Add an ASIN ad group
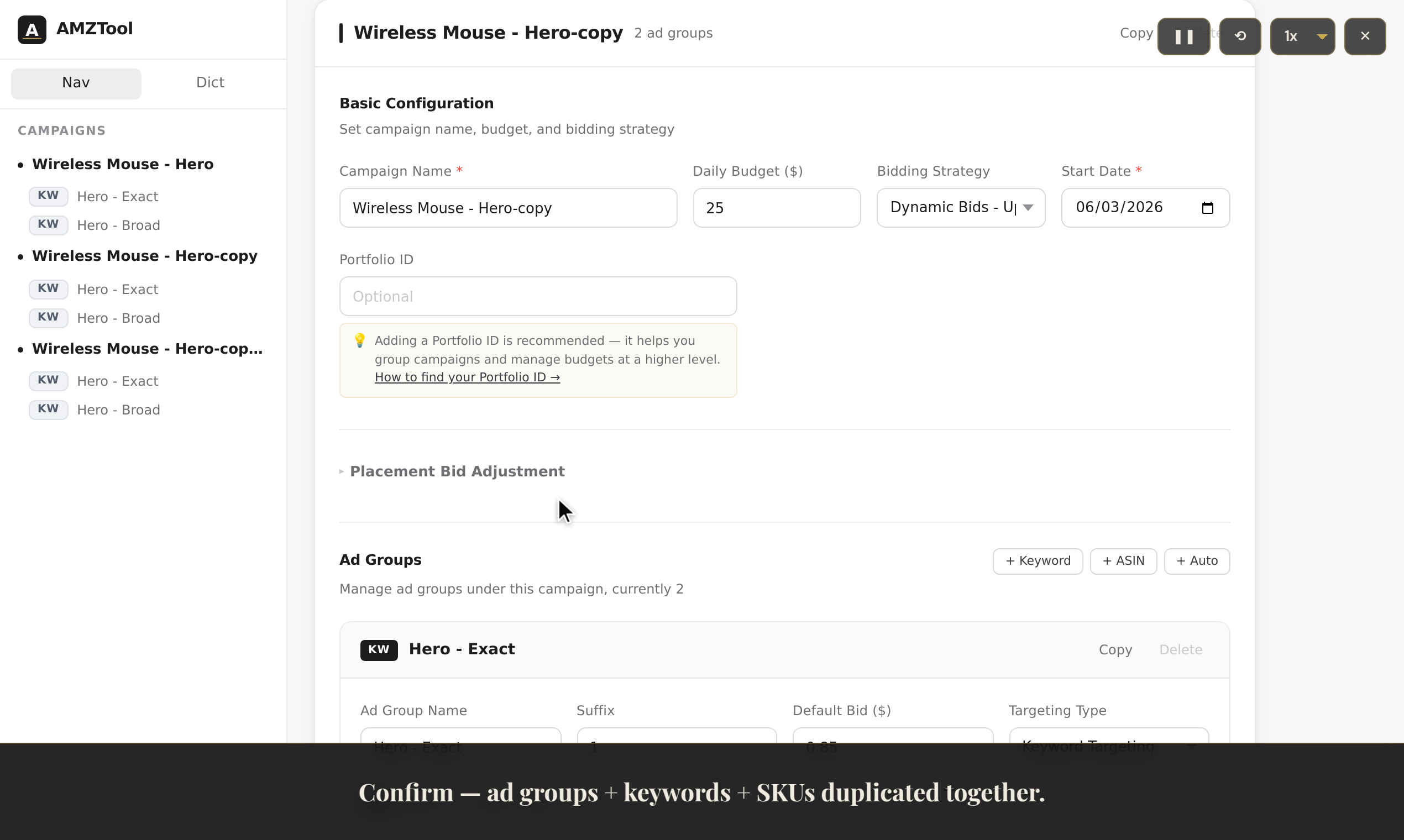 pos(1123,561)
